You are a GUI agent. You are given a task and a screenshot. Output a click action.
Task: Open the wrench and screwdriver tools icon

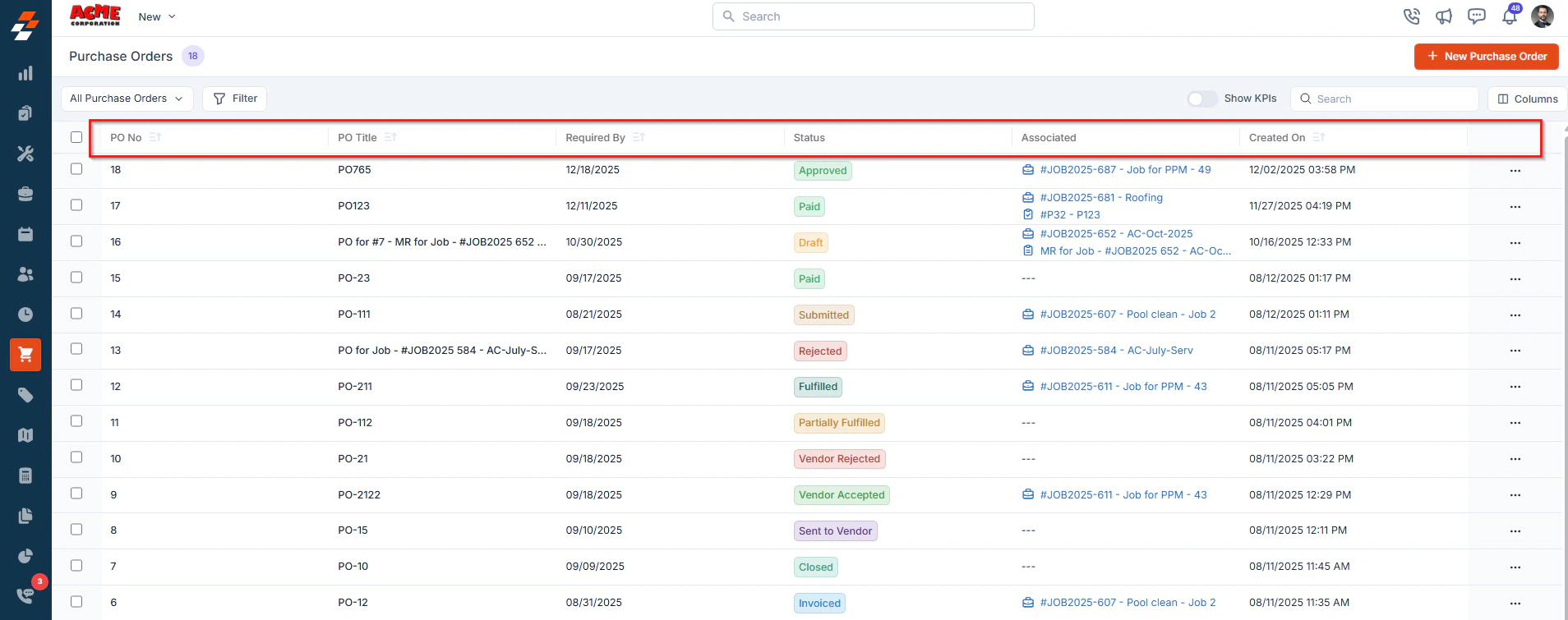(25, 154)
